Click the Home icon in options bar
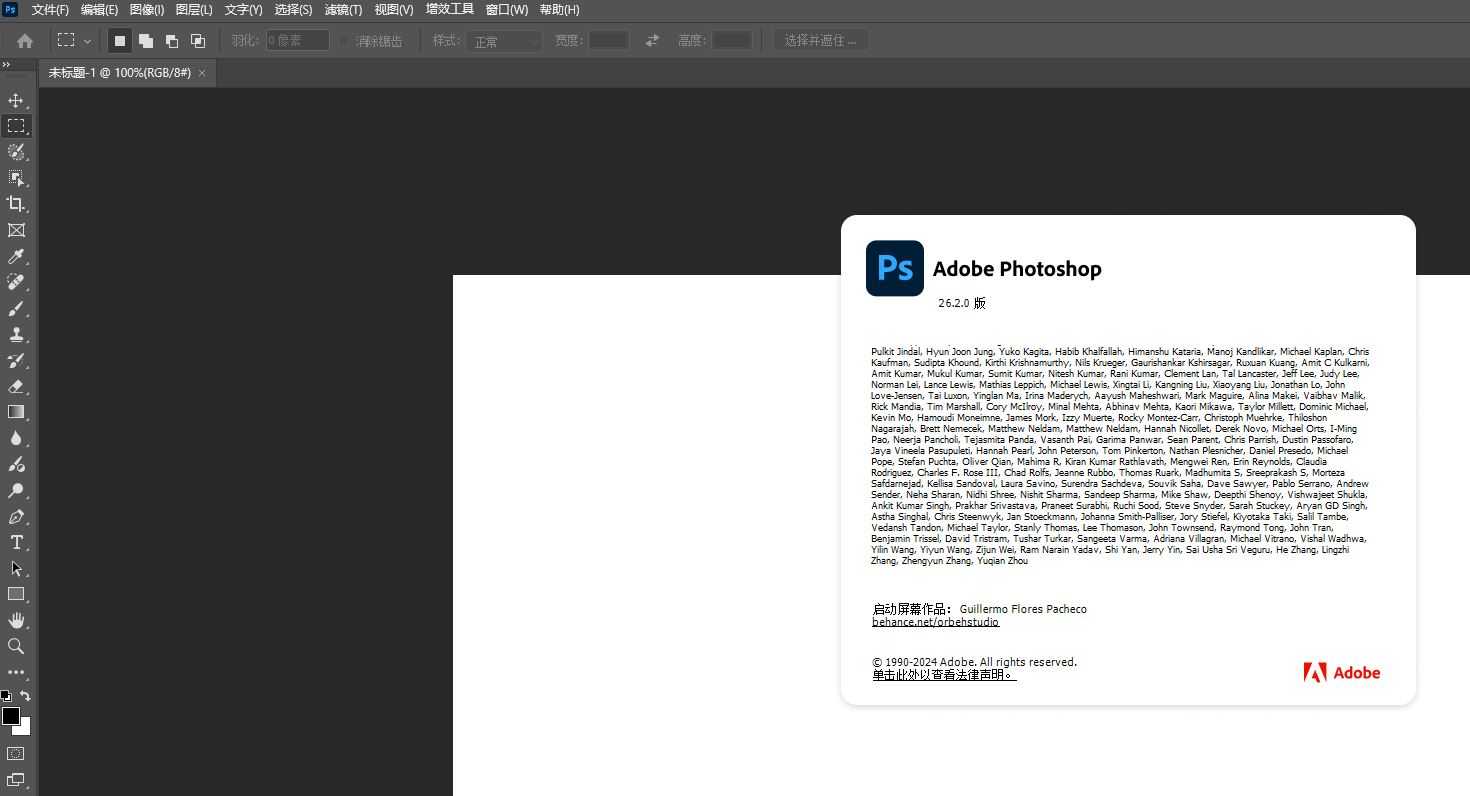This screenshot has width=1470, height=796. (25, 41)
